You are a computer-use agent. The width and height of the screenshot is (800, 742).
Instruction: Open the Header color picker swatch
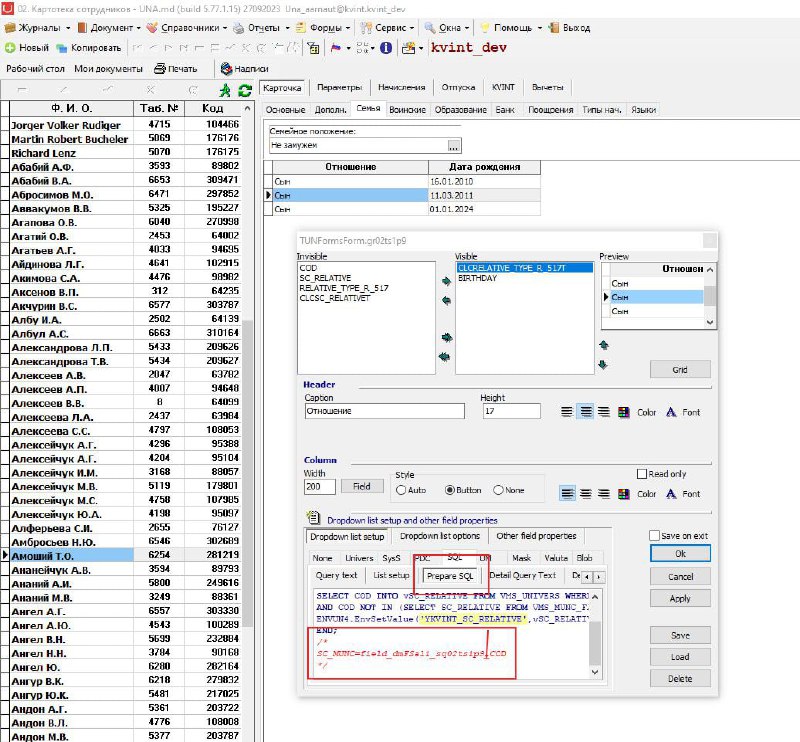623,412
